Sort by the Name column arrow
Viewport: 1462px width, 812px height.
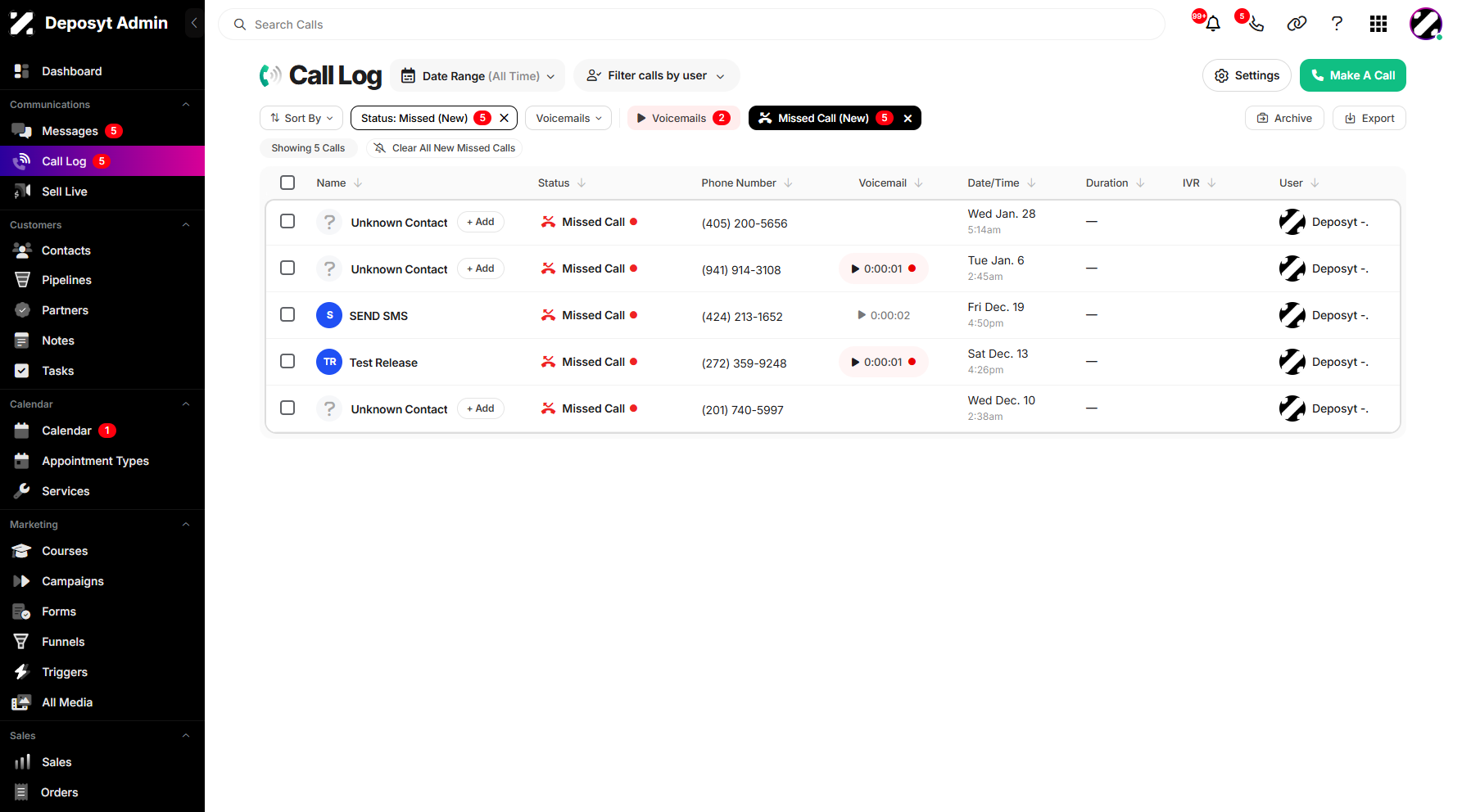[358, 183]
